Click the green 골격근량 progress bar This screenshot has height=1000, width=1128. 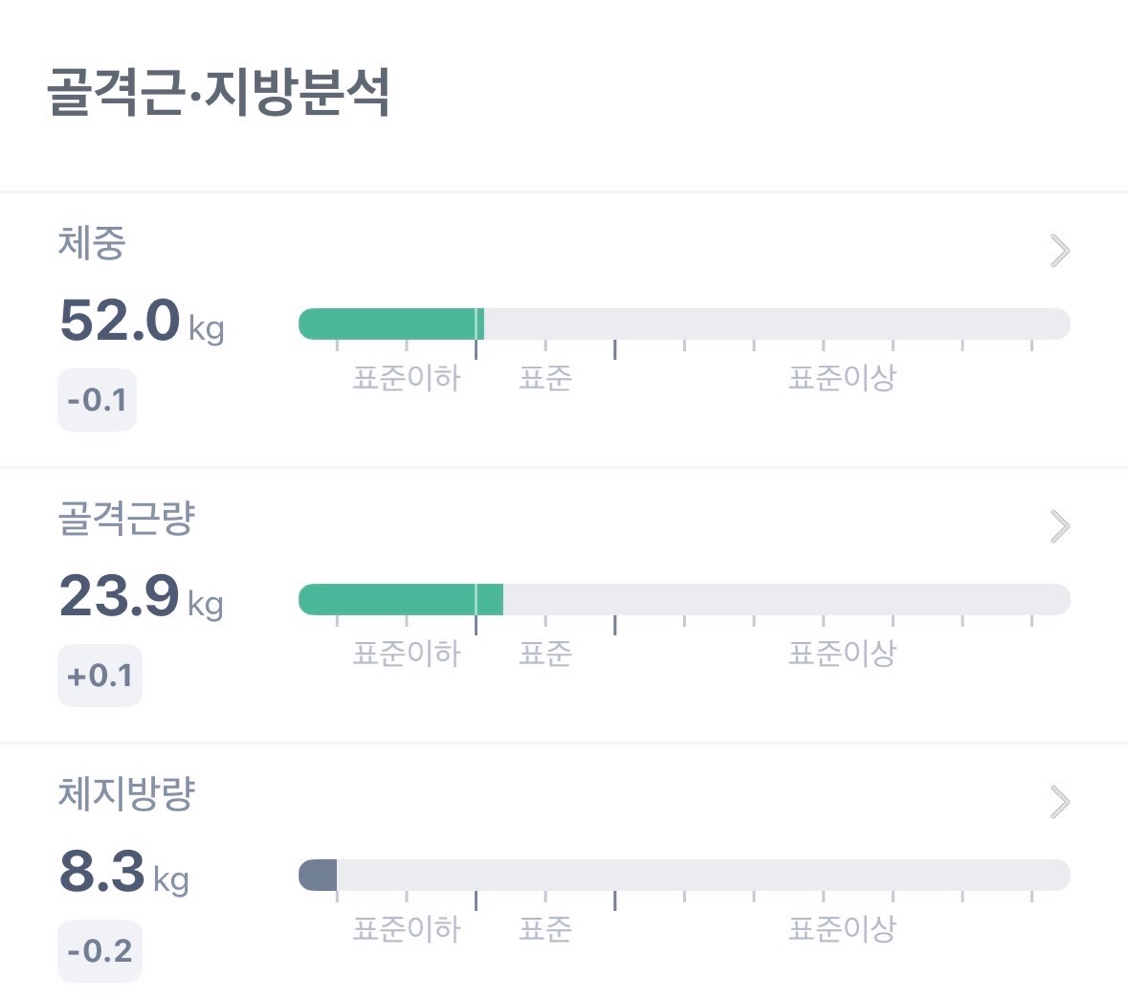[684, 599]
